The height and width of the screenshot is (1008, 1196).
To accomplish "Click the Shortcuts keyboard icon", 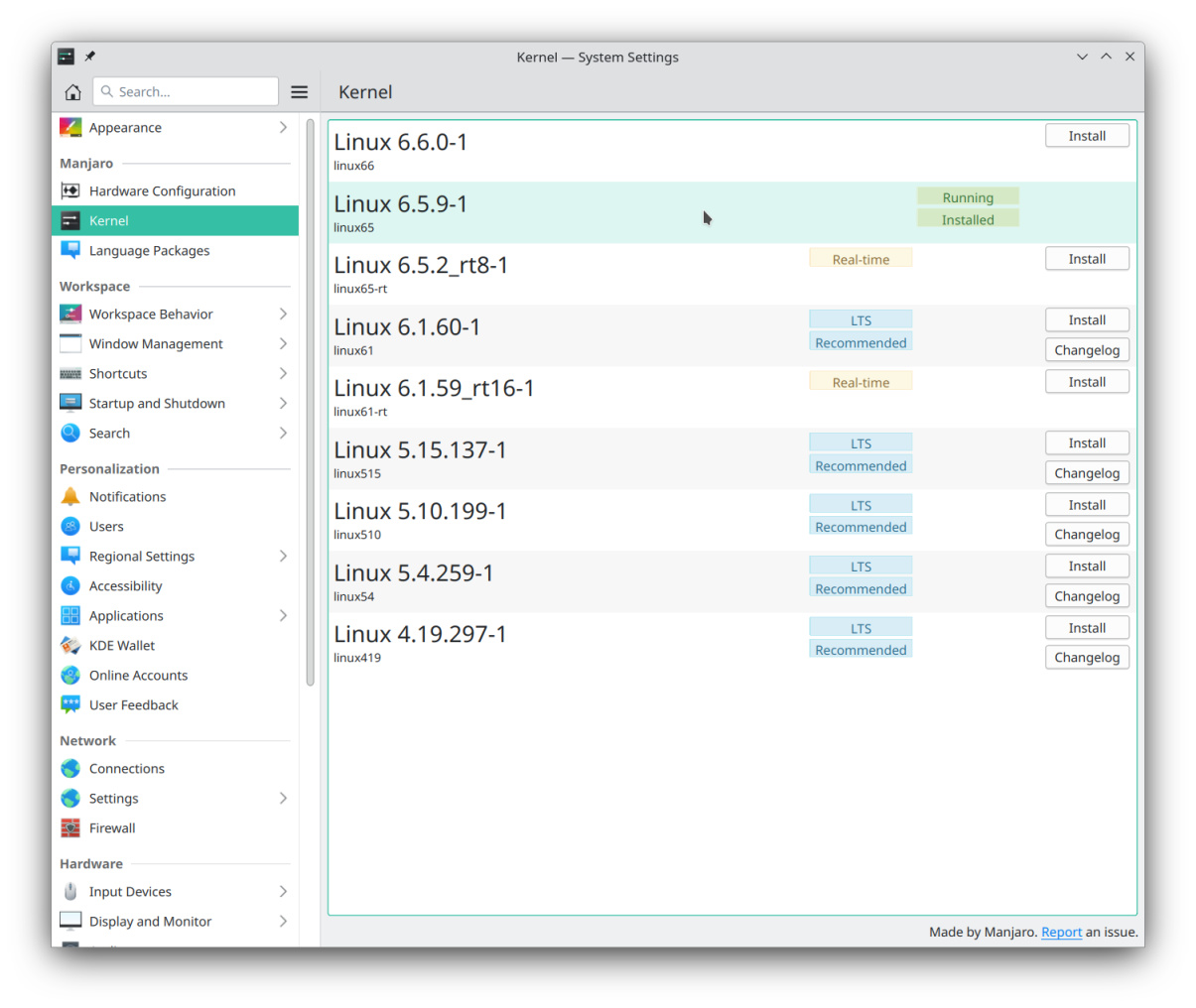I will 70,374.
